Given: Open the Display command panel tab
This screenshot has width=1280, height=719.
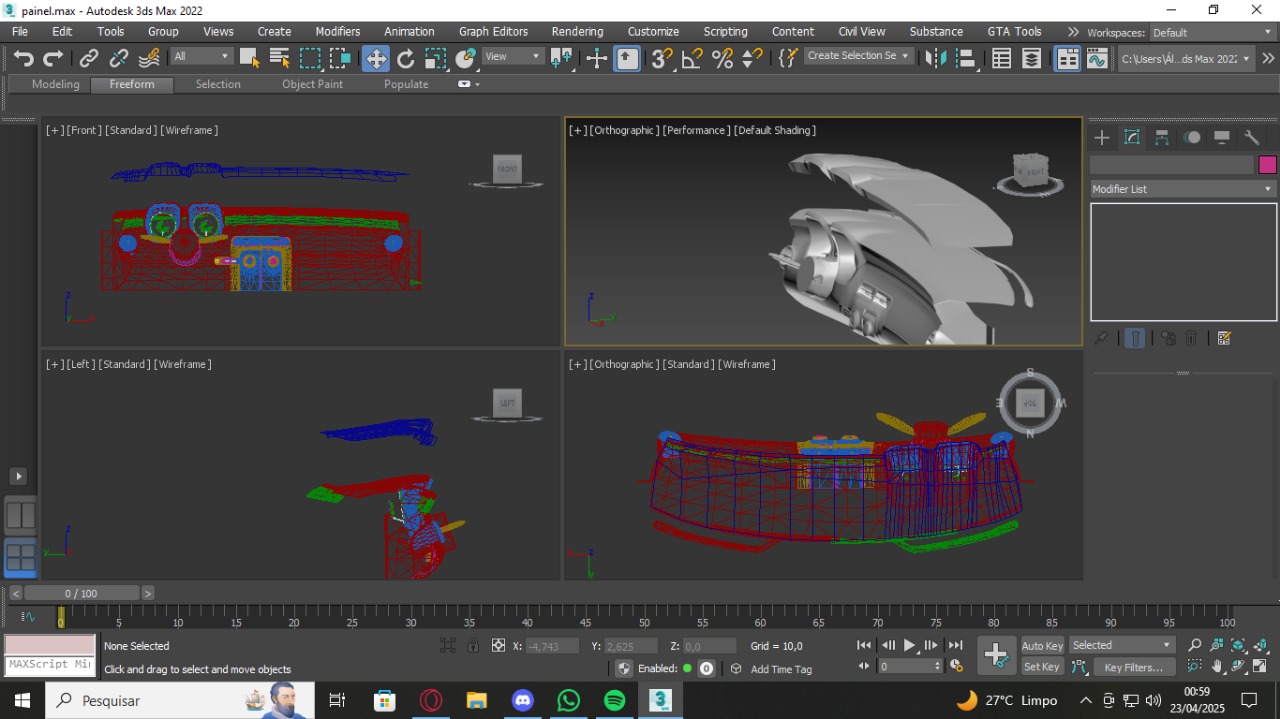Looking at the screenshot, I should point(1222,138).
